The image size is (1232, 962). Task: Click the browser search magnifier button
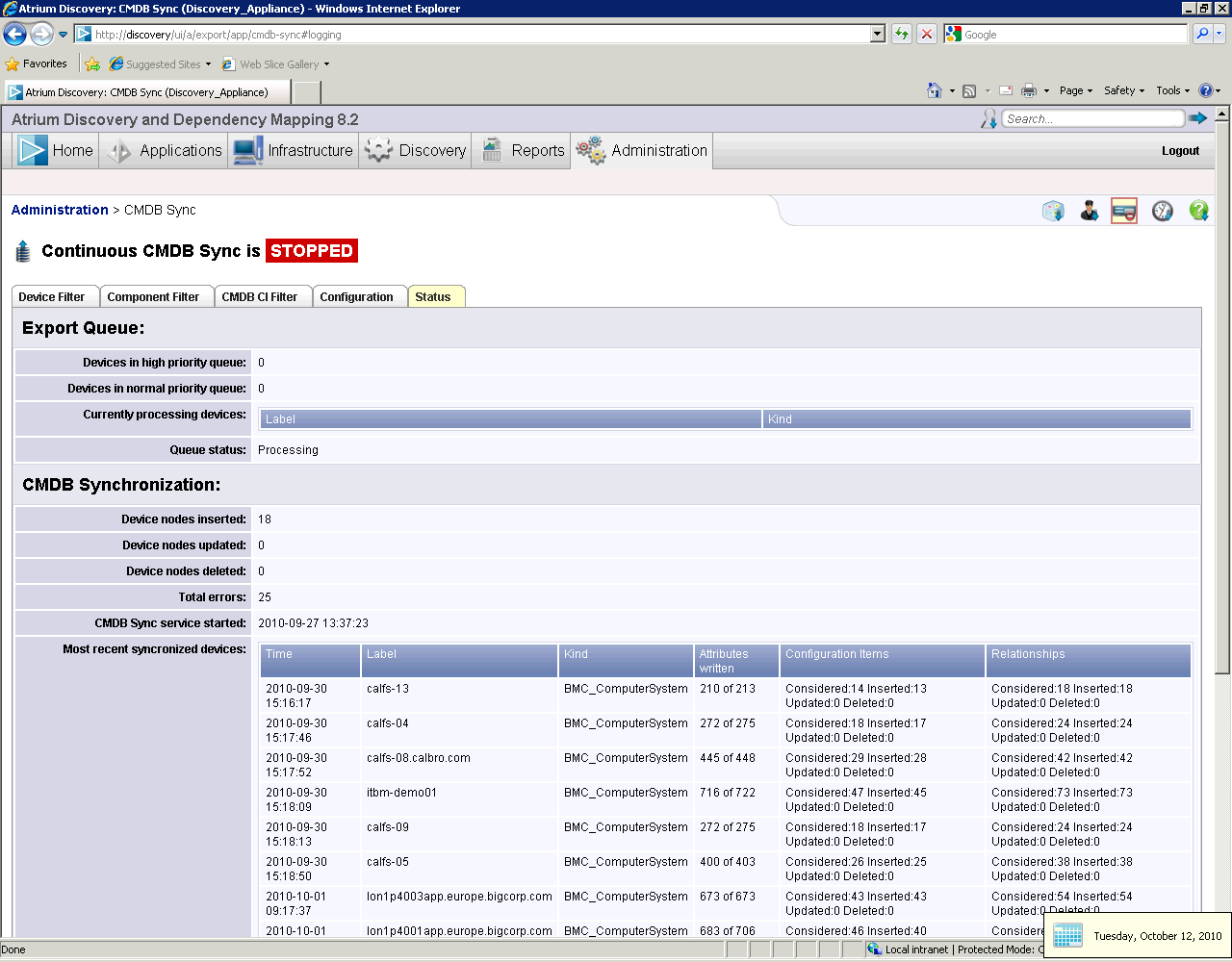coord(1202,34)
